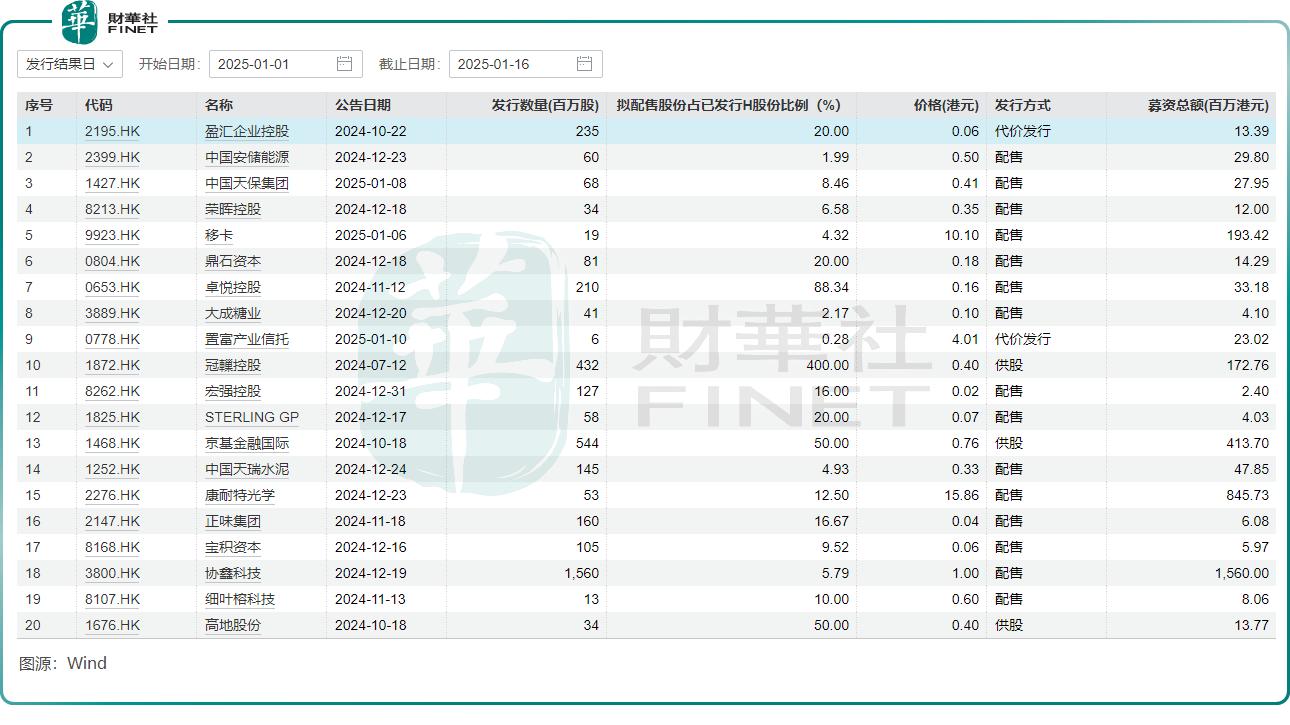
Task: Open stock code 2276.HK
Action: coord(113,495)
